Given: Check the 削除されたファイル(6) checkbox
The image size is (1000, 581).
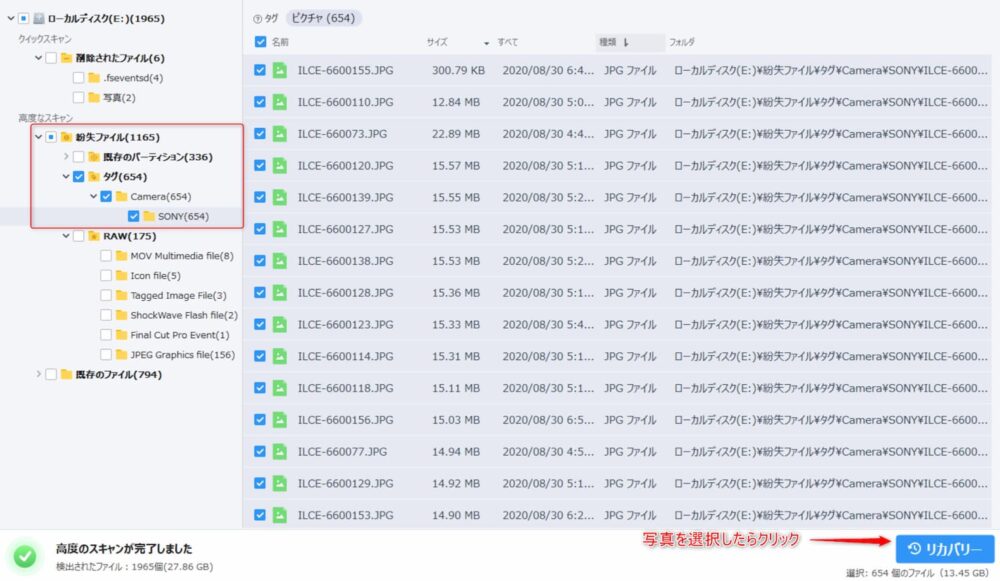Looking at the screenshot, I should tap(51, 58).
